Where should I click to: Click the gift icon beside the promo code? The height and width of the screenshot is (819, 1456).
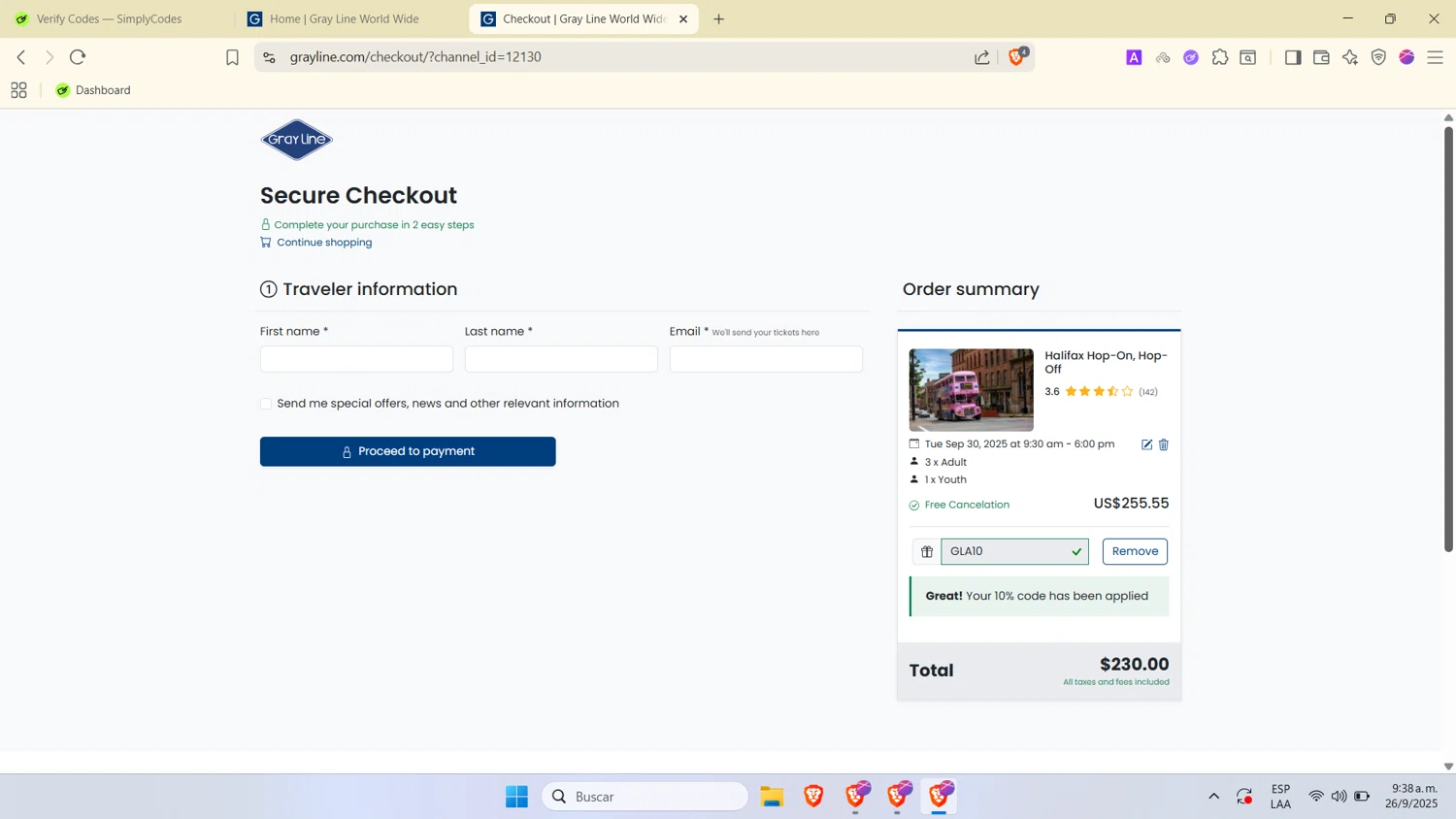(x=927, y=551)
